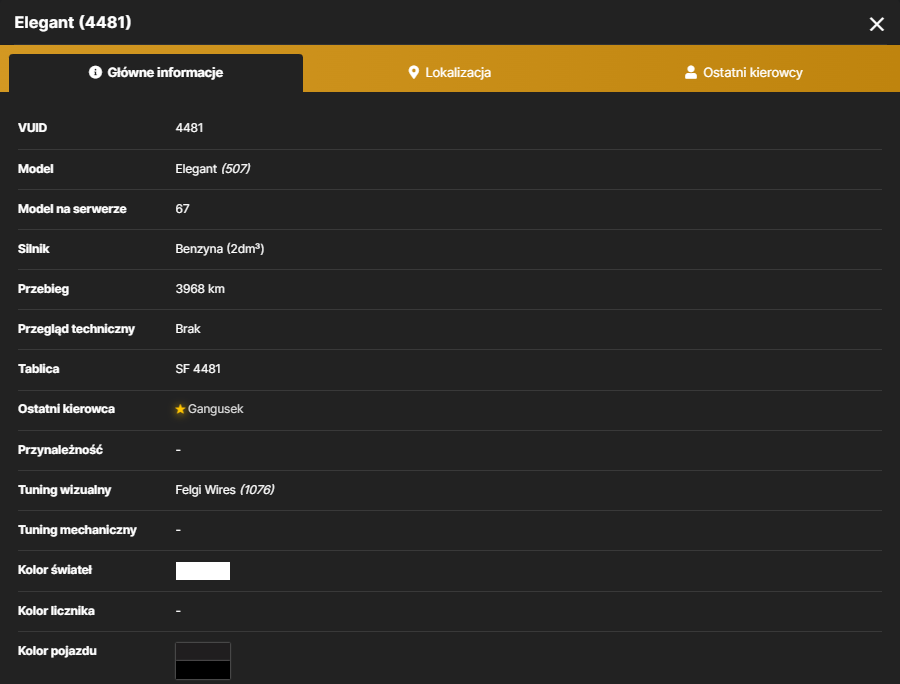The width and height of the screenshot is (900, 684).
Task: Click the Model na serwerze label
Action: click(72, 209)
